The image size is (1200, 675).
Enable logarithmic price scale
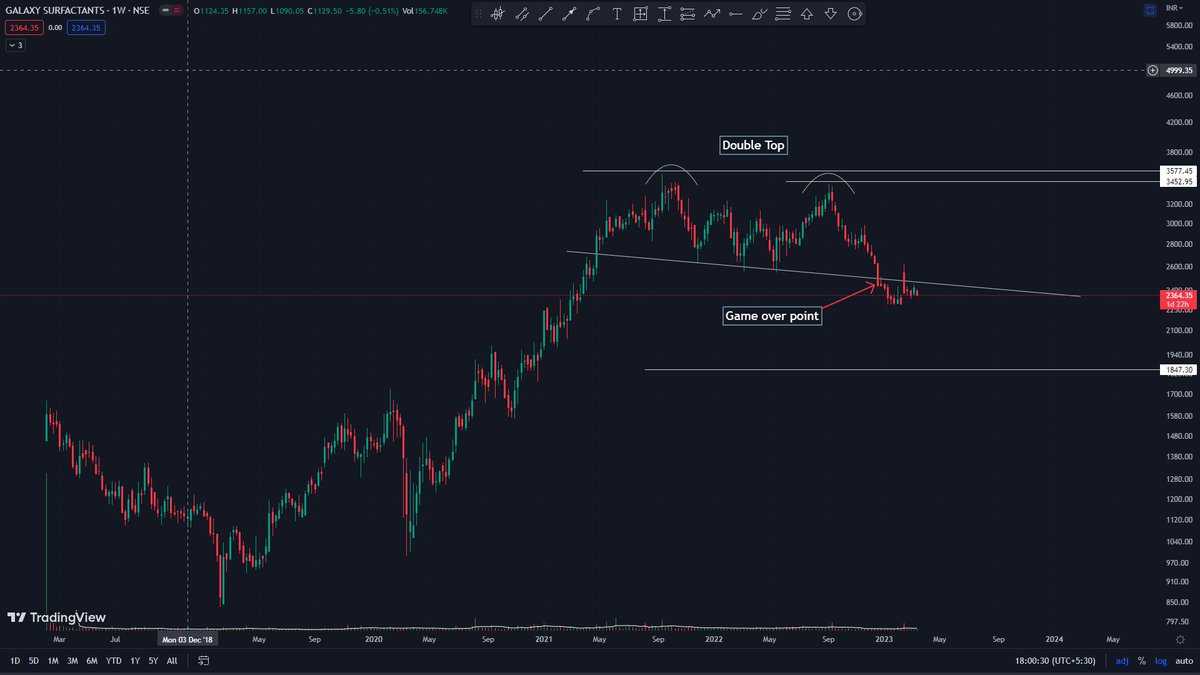pyautogui.click(x=1159, y=661)
